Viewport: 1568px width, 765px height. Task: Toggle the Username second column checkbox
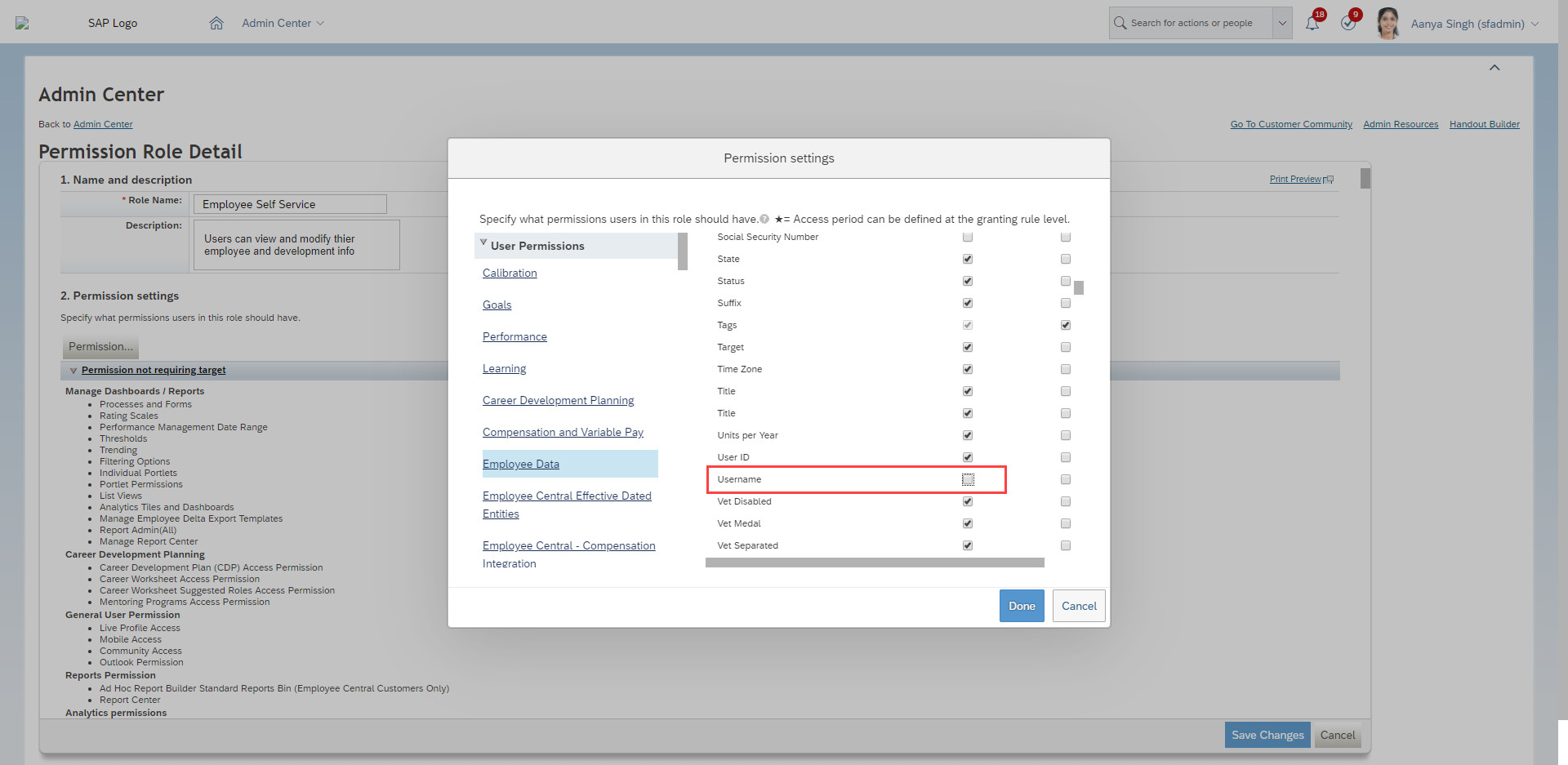[x=1066, y=479]
